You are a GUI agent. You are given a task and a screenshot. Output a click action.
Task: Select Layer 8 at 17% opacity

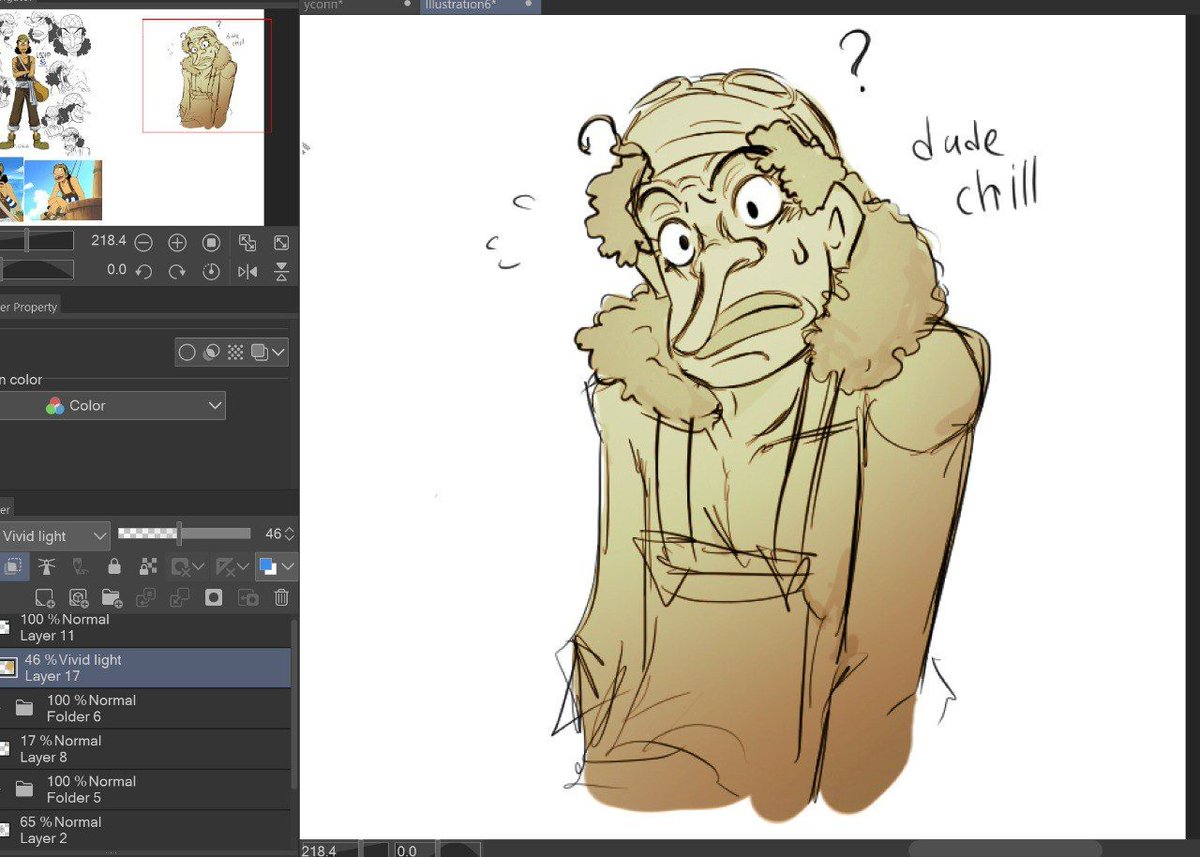pos(145,749)
